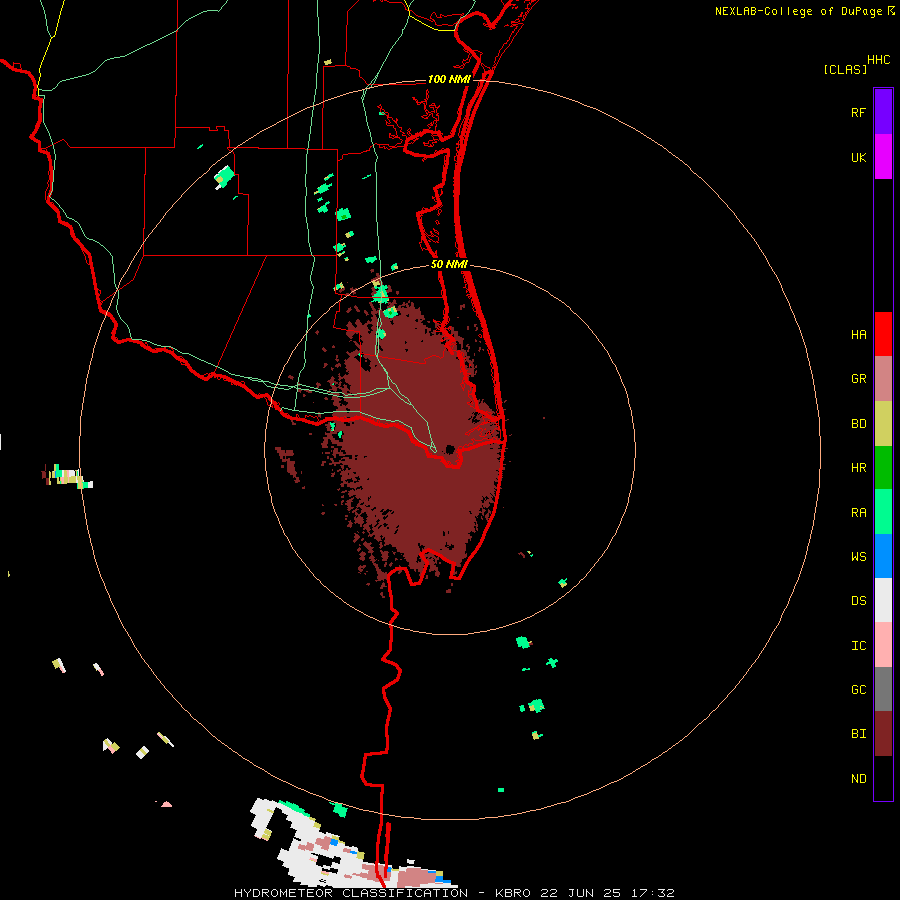Click the DS white legend swatch

(x=883, y=600)
